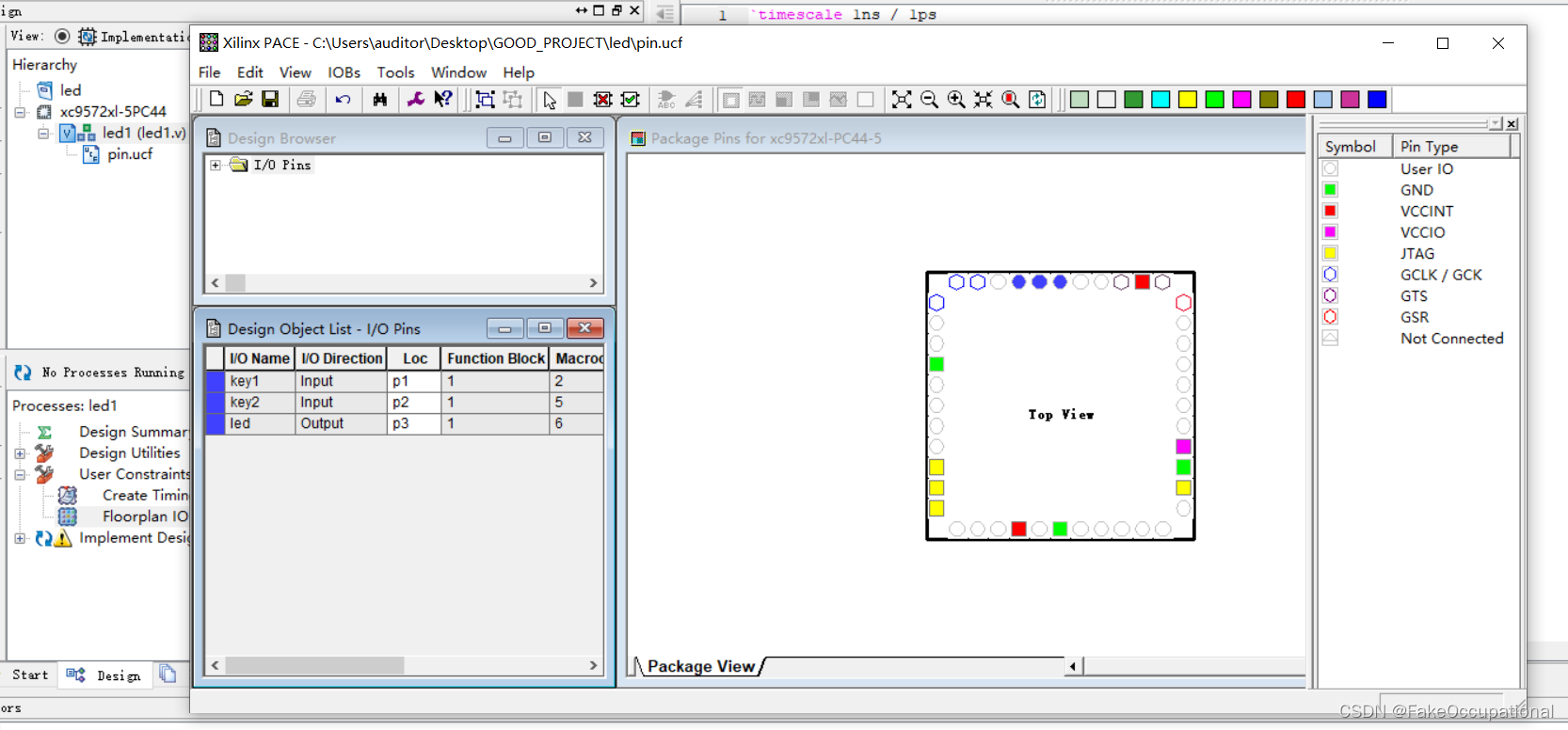Click the Zoom in magnifier icon
Viewport: 1568px width, 730px height.
[x=956, y=99]
